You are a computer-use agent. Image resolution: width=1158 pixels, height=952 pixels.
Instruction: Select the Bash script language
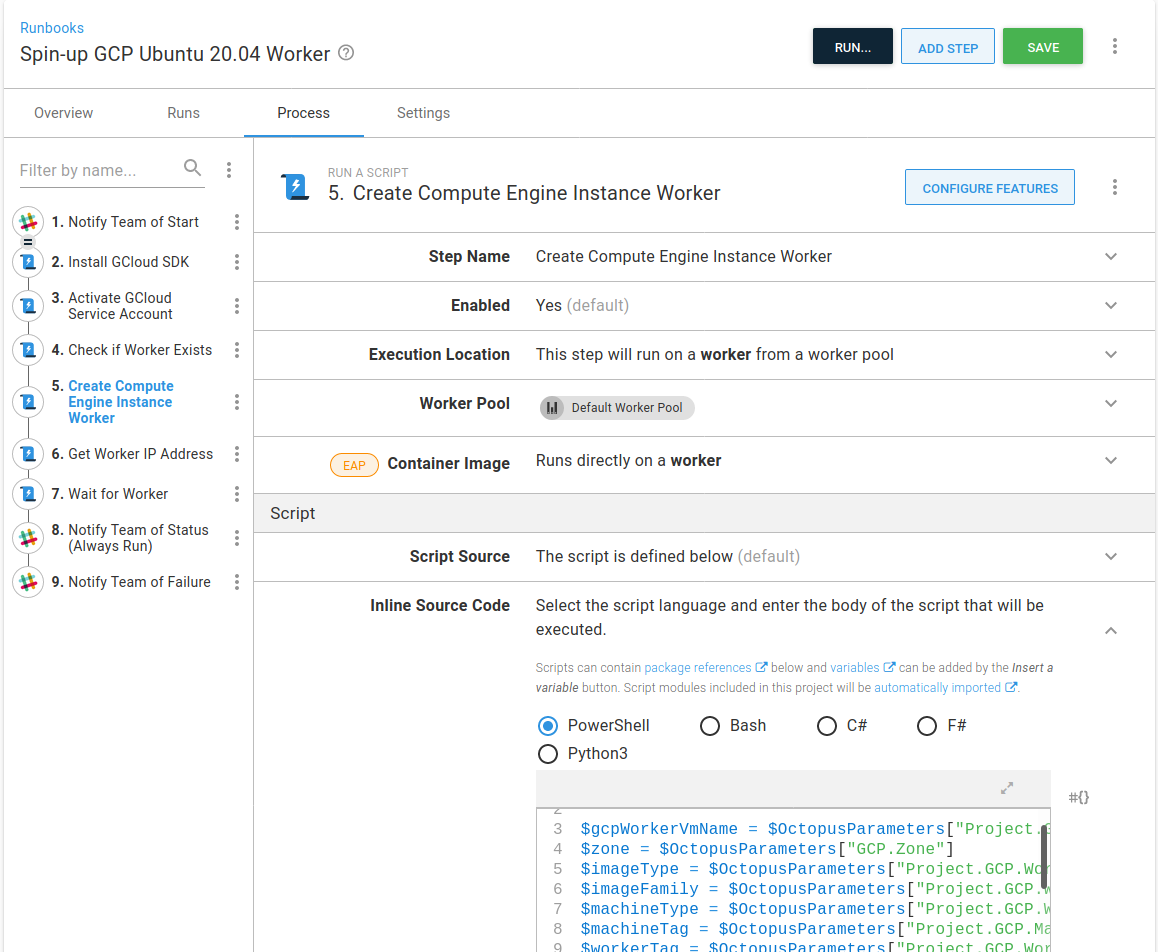click(x=710, y=726)
